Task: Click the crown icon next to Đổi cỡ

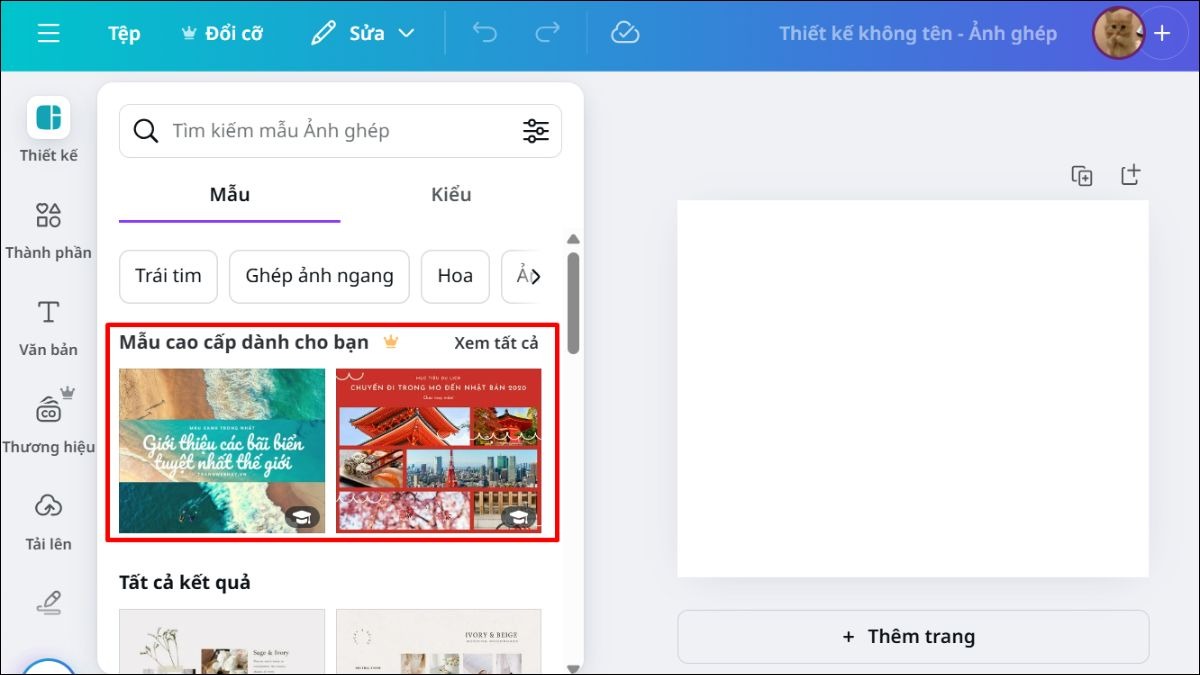Action: pyautogui.click(x=188, y=33)
